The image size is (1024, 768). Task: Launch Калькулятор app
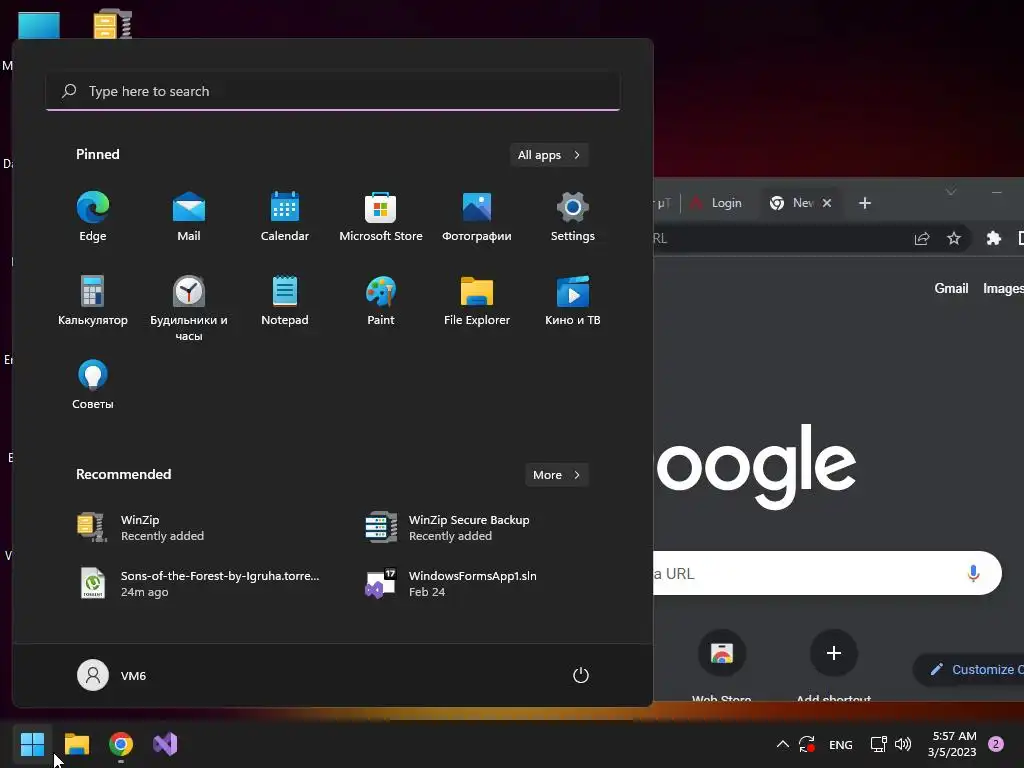coord(93,300)
